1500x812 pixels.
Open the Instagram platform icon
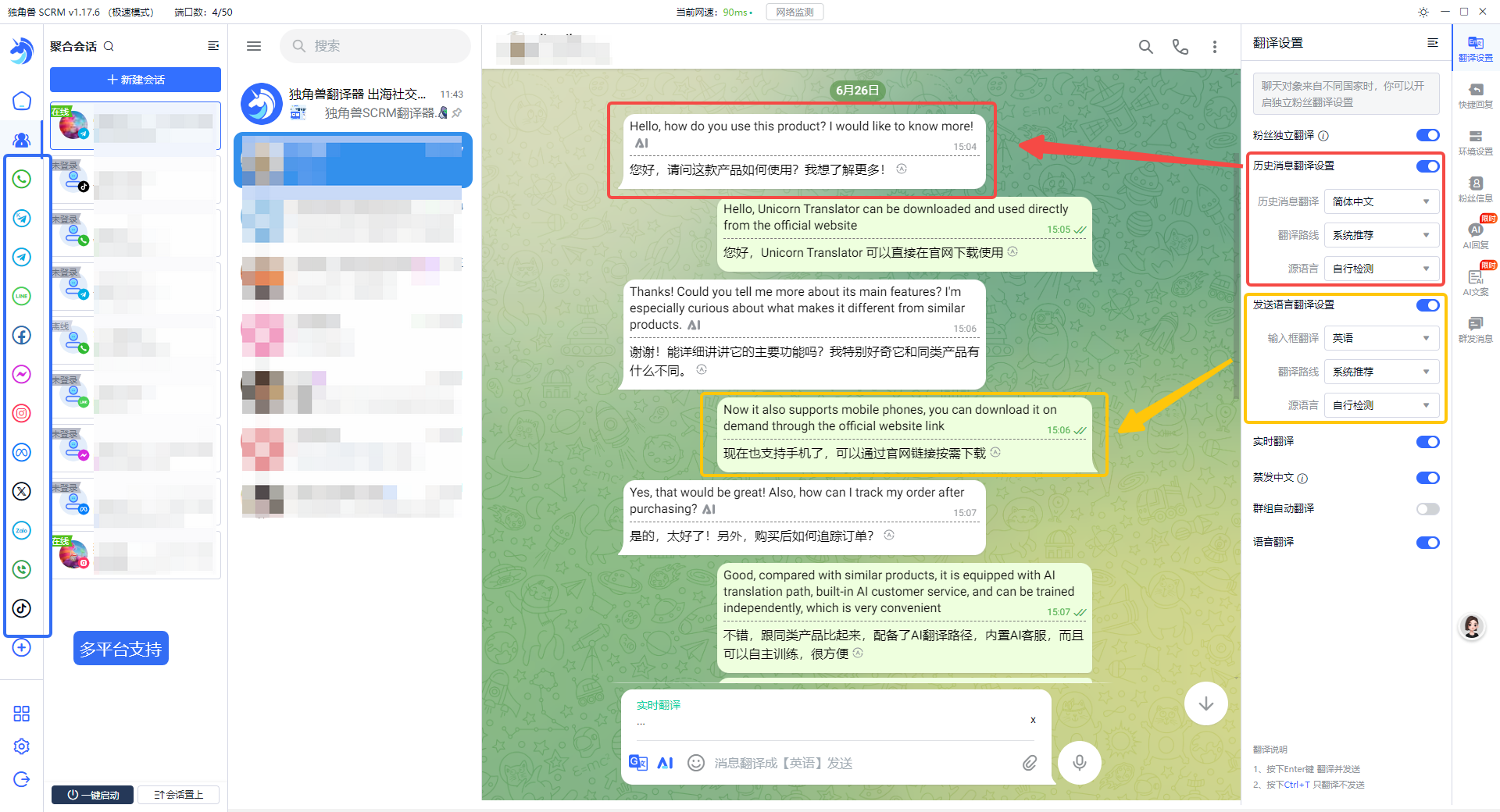click(22, 413)
